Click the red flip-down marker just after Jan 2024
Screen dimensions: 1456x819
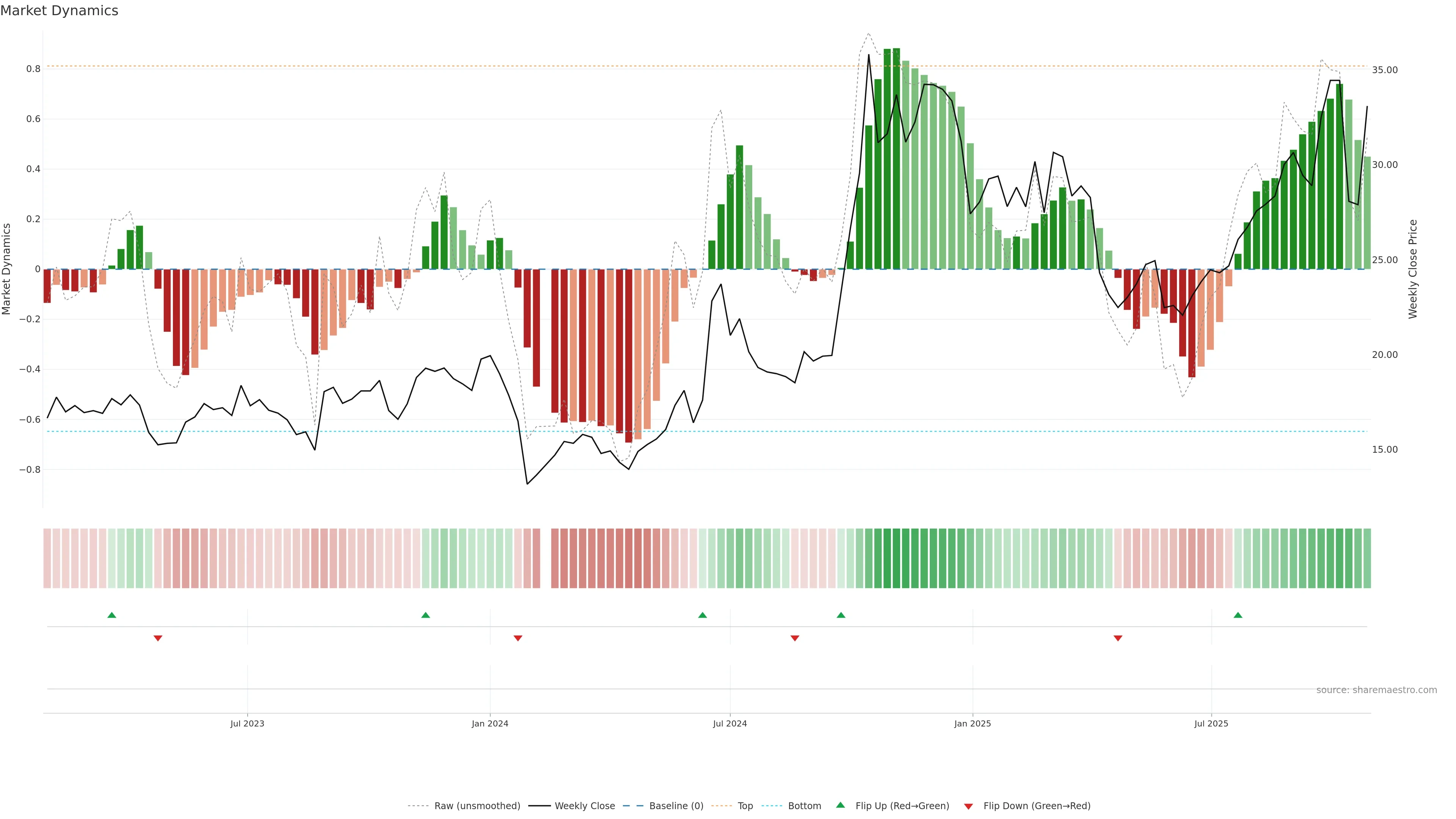pyautogui.click(x=518, y=638)
